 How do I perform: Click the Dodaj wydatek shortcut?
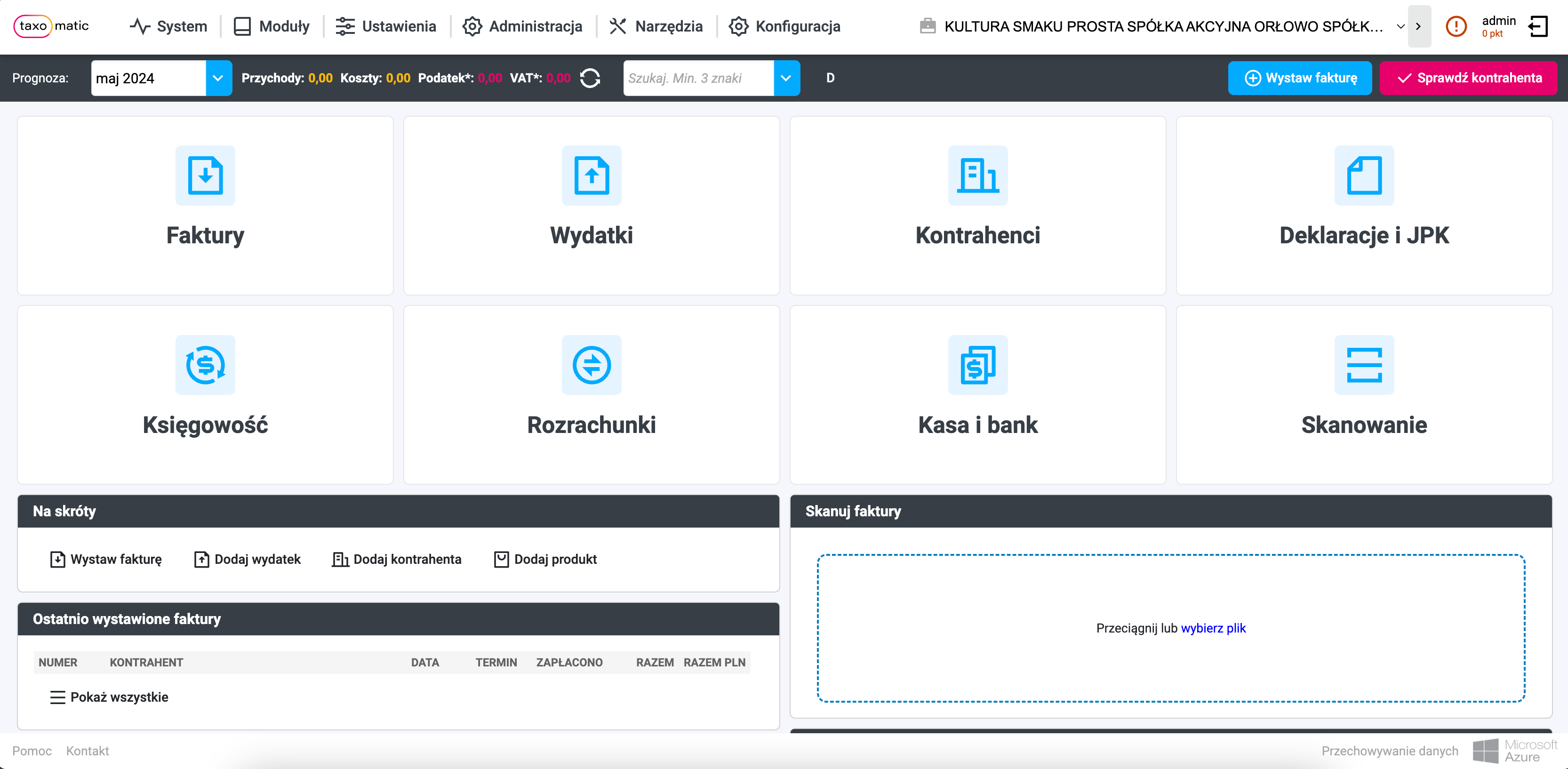(247, 559)
